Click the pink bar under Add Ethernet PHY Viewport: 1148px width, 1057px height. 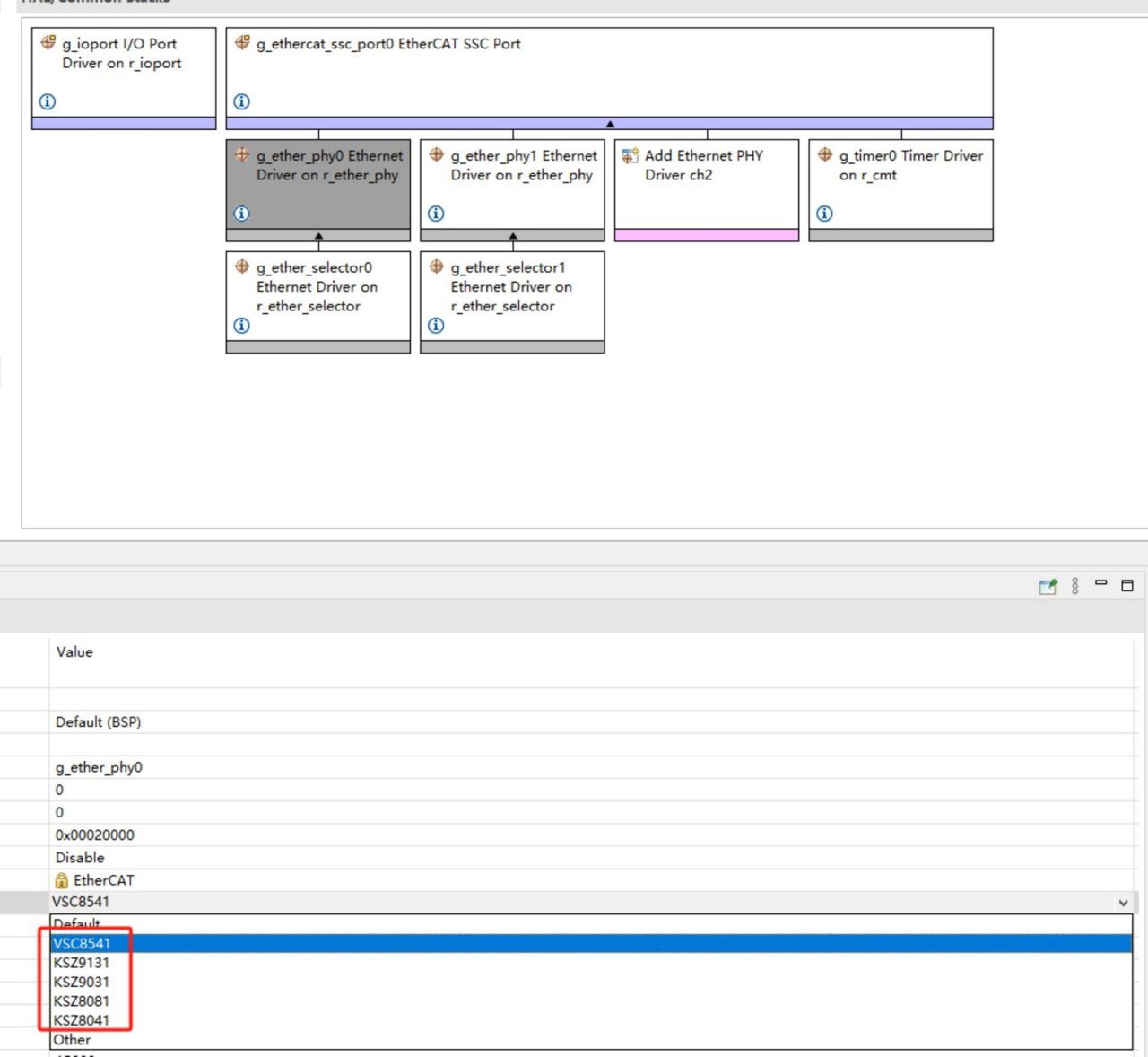707,235
